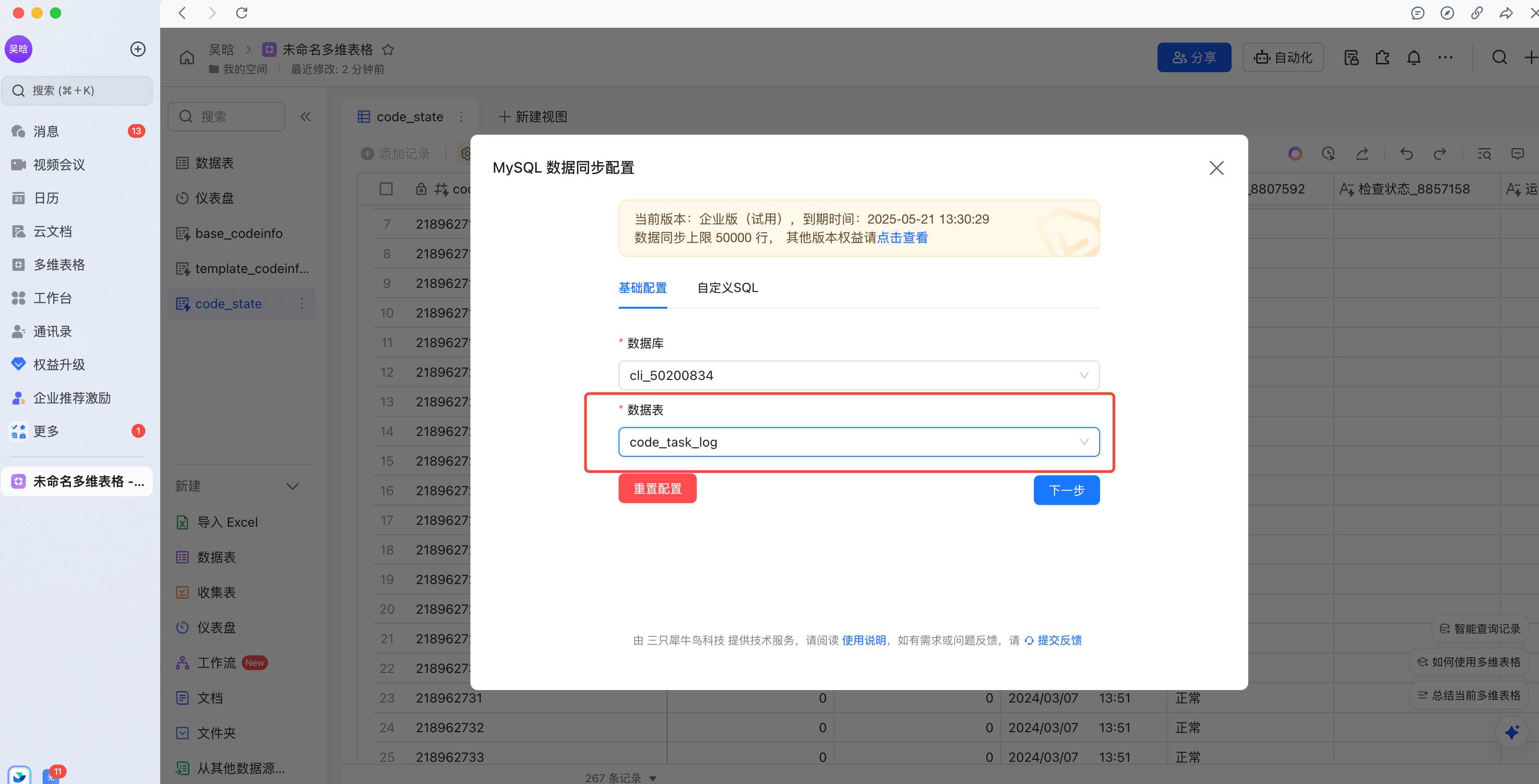Click the comment bubble icon in title bar
1539x784 pixels.
(x=1418, y=13)
